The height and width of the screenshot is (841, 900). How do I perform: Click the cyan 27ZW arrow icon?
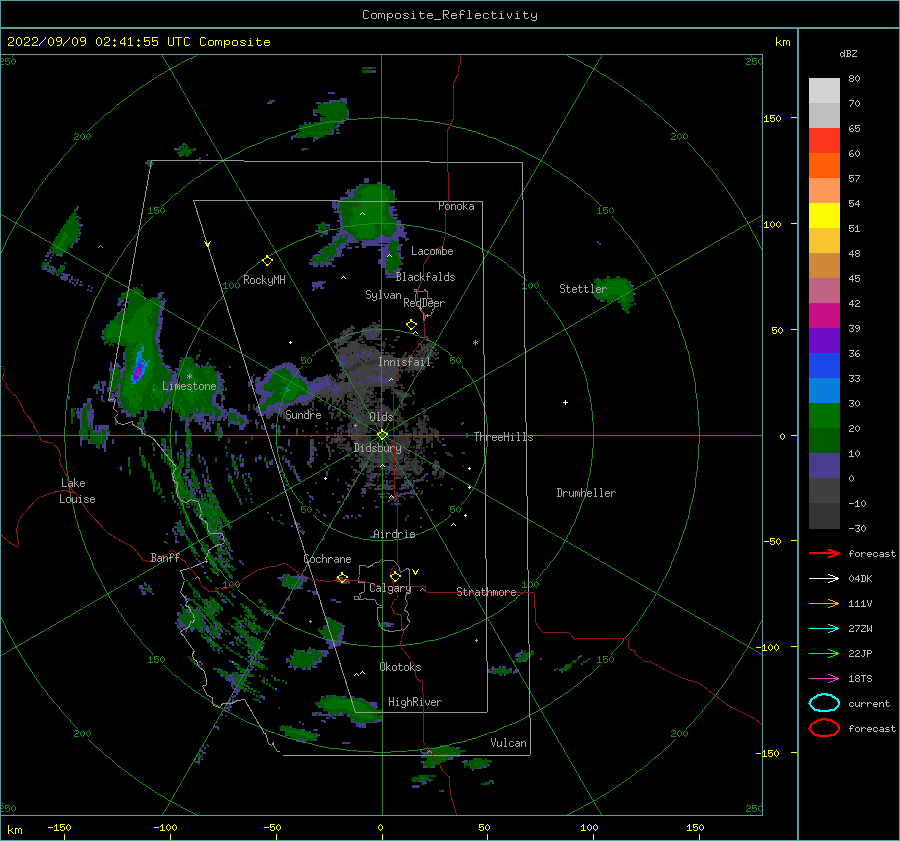tap(824, 629)
